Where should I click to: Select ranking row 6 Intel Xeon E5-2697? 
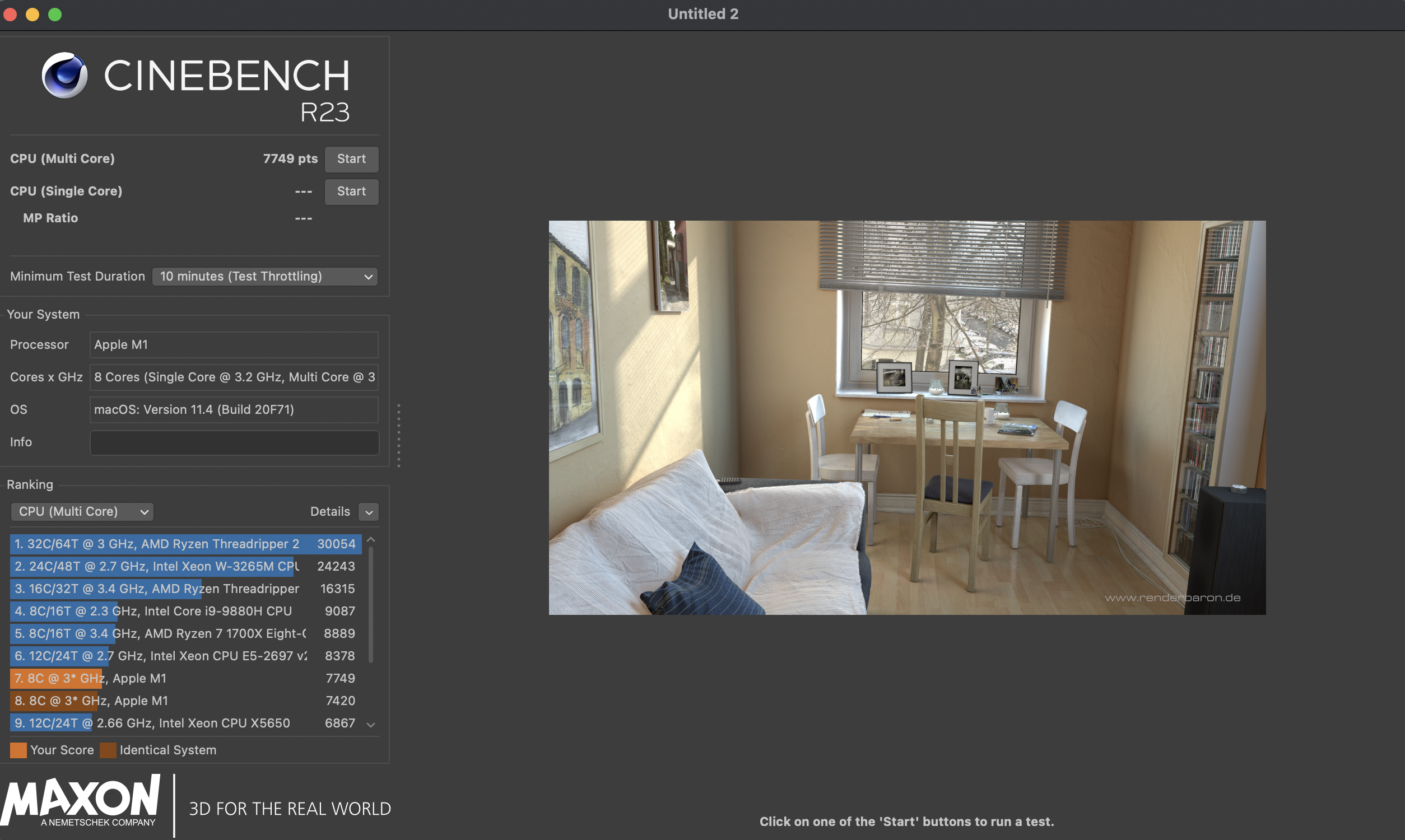[185, 656]
